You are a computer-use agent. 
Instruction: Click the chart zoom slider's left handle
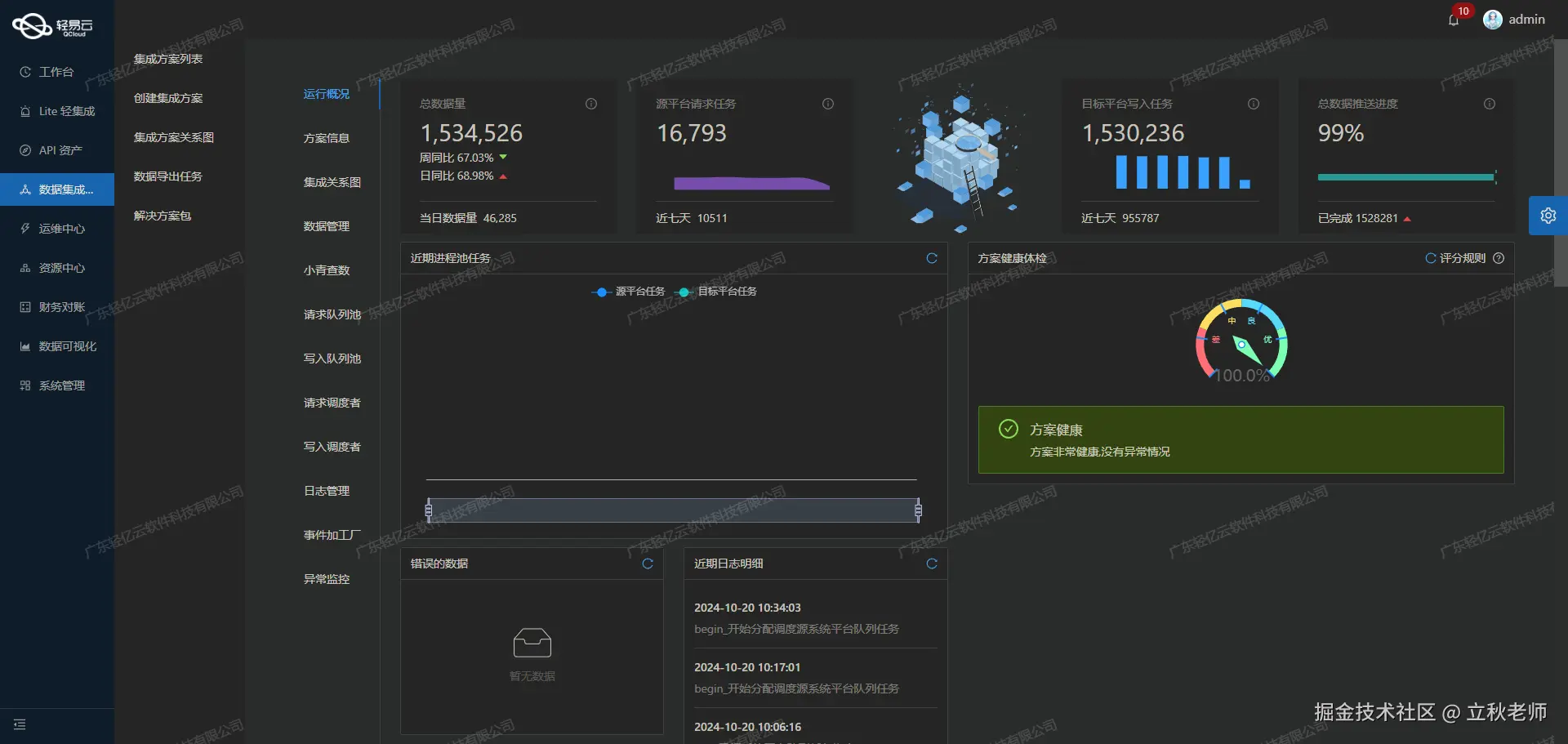(x=429, y=510)
